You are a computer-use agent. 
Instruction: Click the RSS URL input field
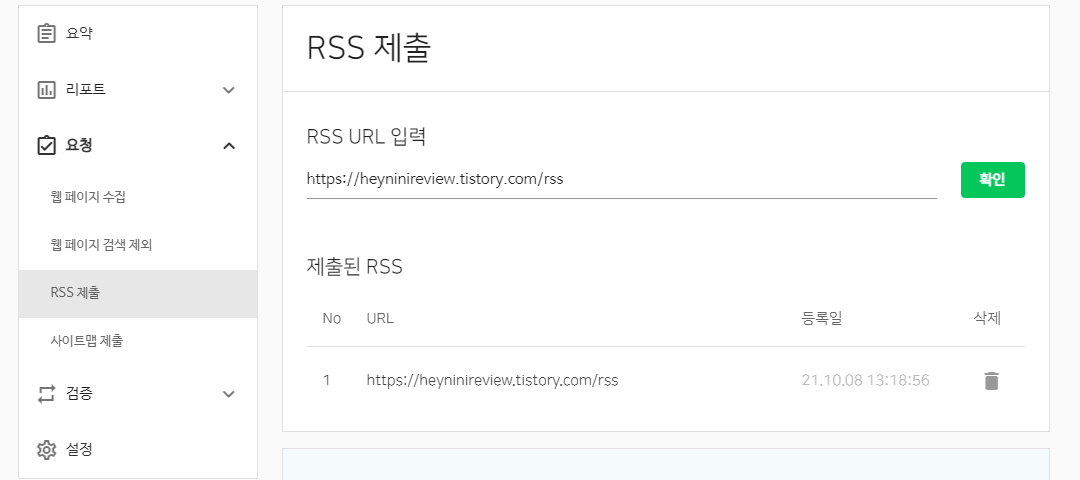(x=621, y=180)
